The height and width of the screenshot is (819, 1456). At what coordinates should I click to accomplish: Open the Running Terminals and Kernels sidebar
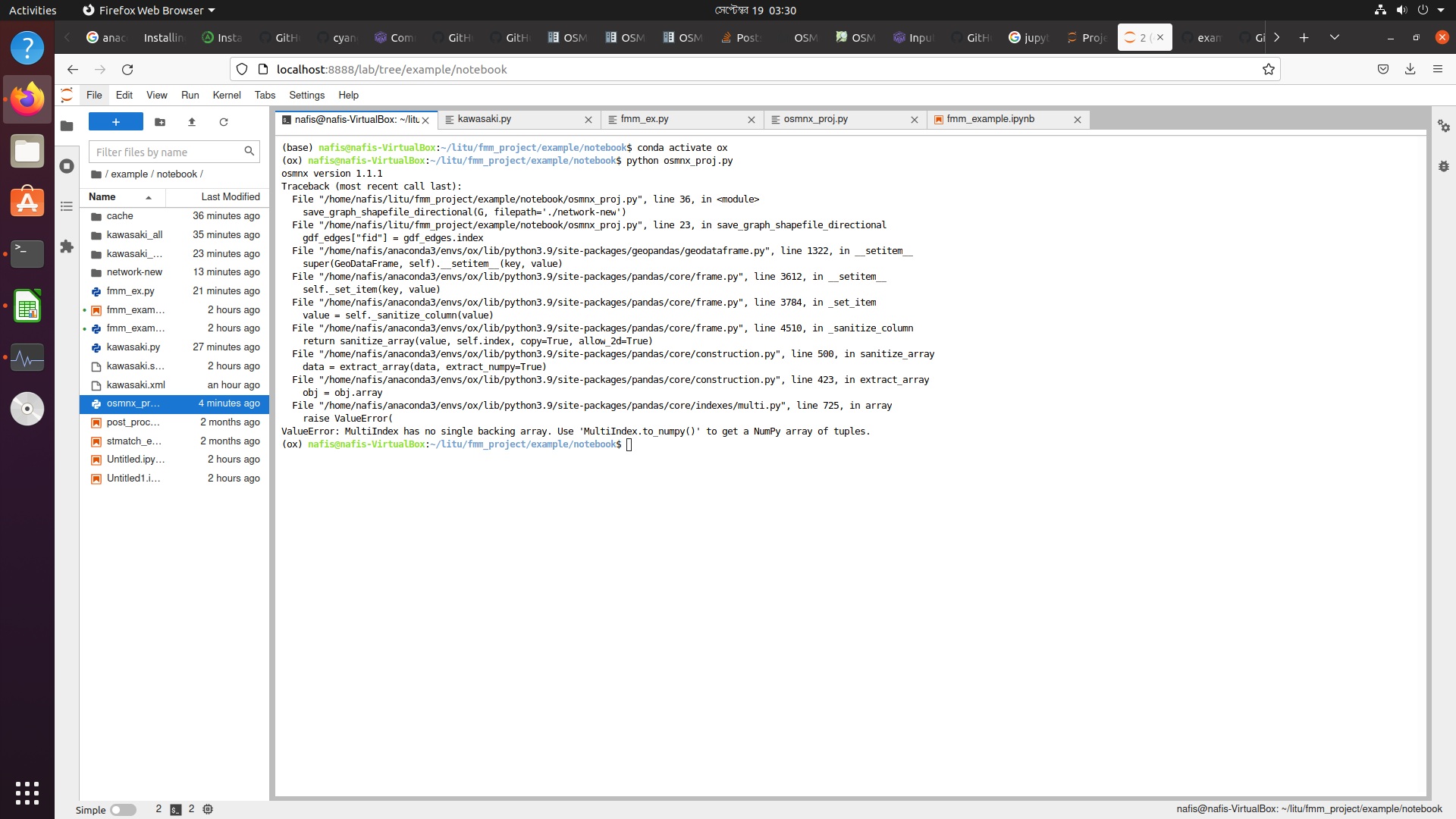click(66, 165)
